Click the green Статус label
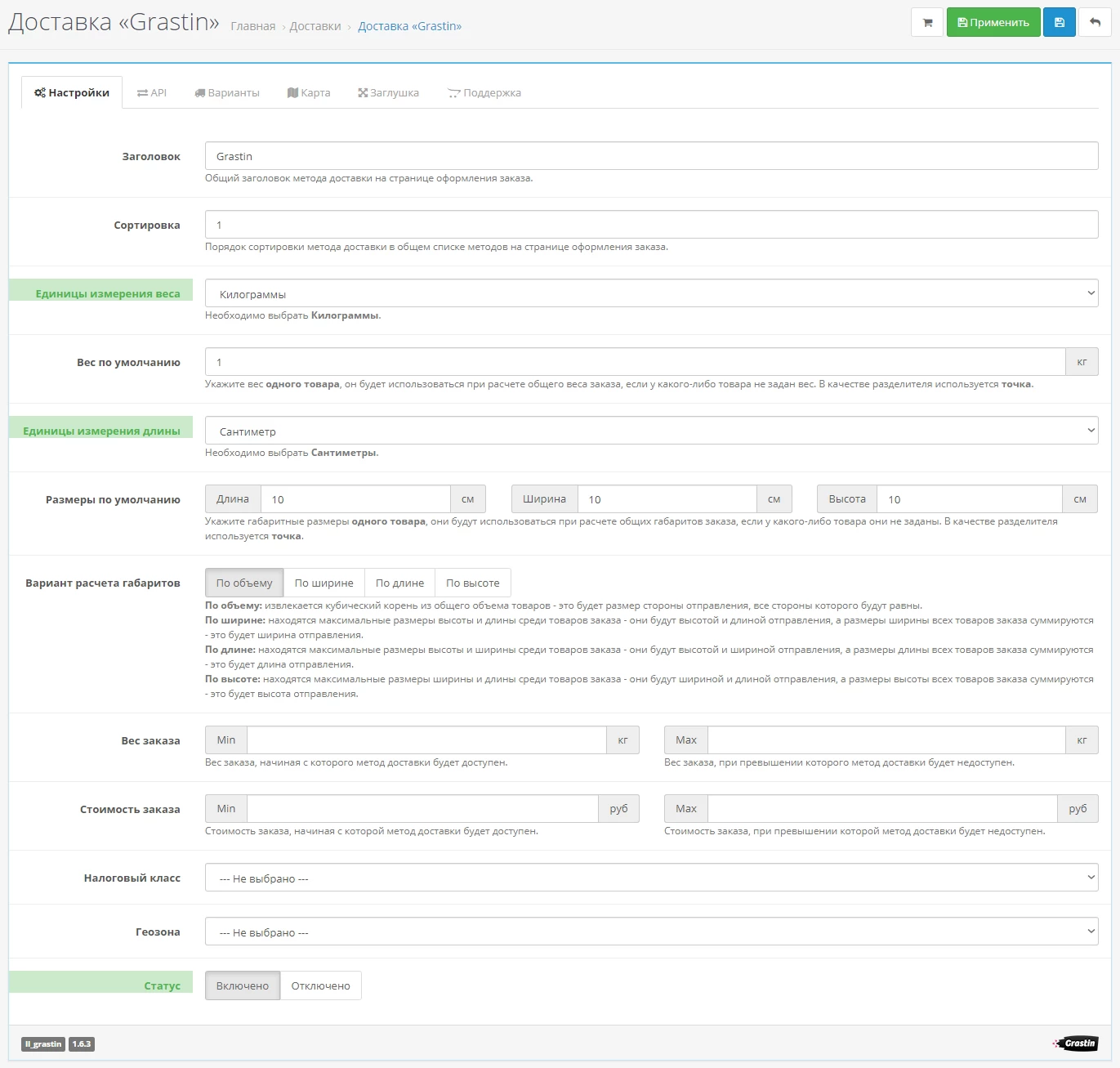This screenshot has height=1068, width=1120. click(x=162, y=985)
